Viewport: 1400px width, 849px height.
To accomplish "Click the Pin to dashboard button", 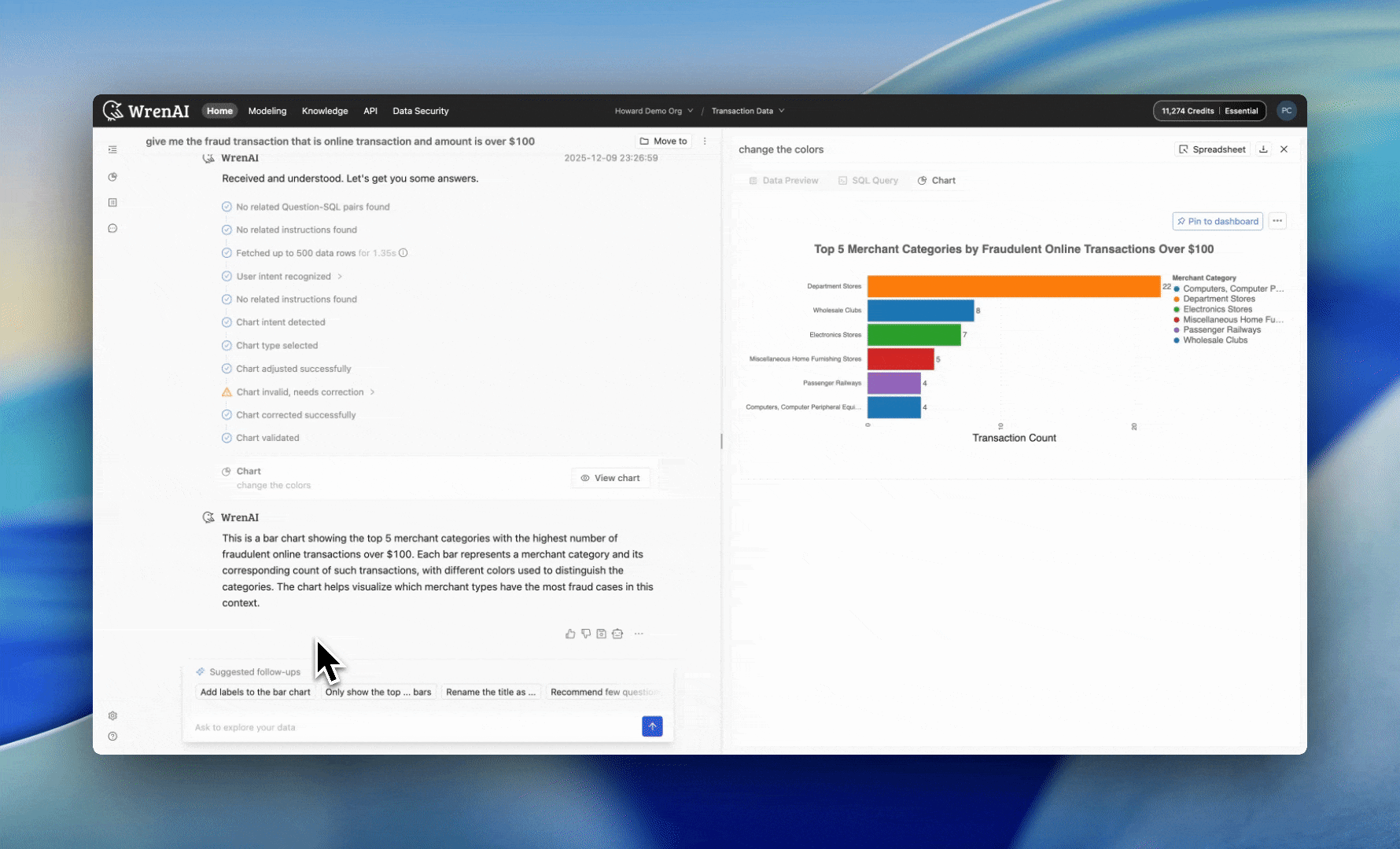I will (1218, 222).
